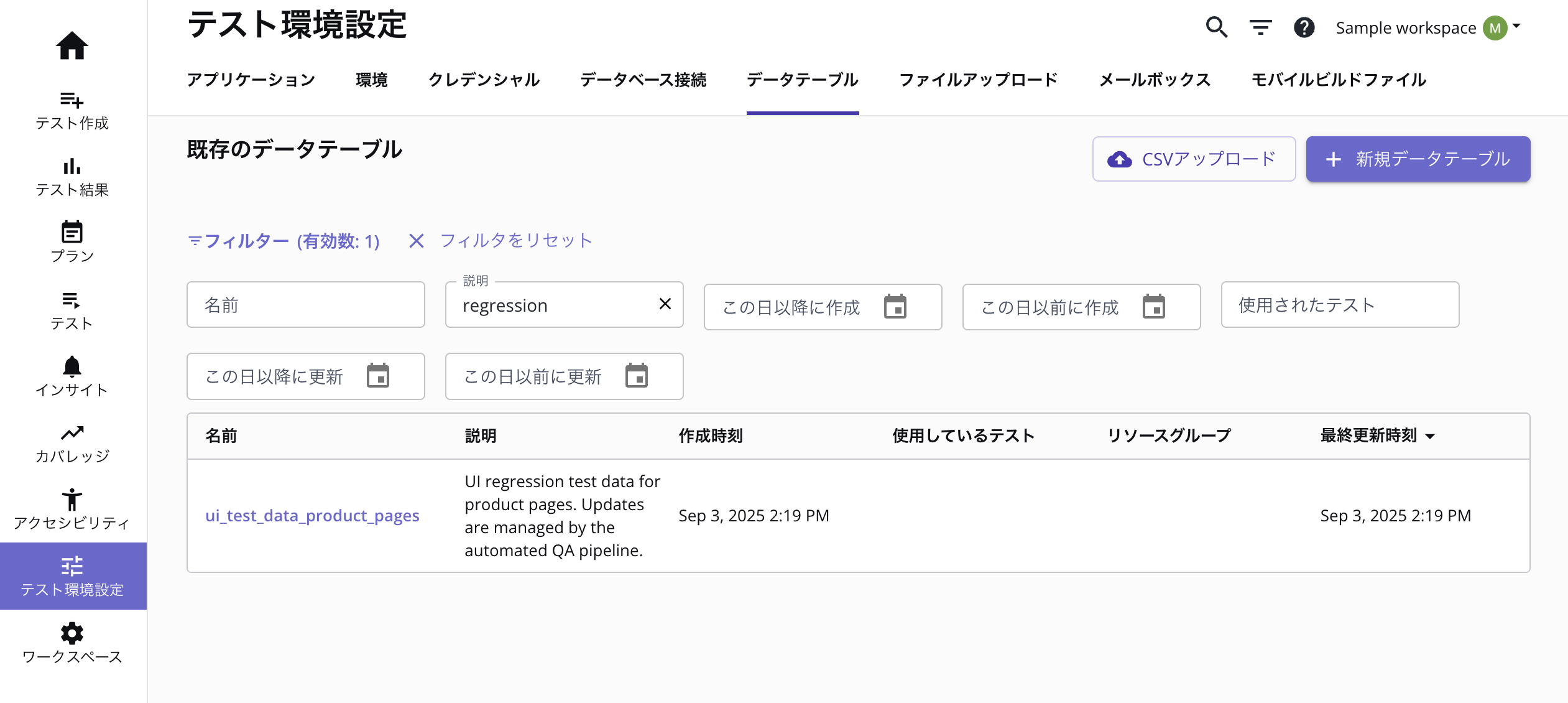
Task: Open テスト結果 from the sidebar
Action: tap(72, 167)
